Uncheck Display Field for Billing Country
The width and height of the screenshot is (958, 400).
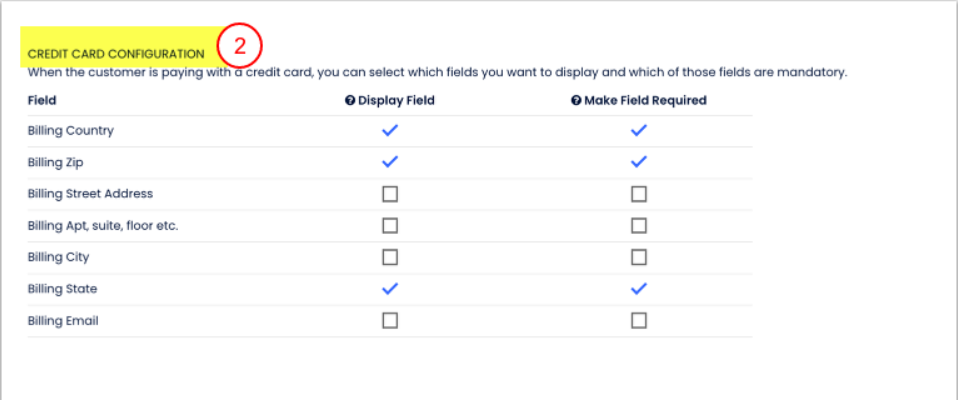390,130
